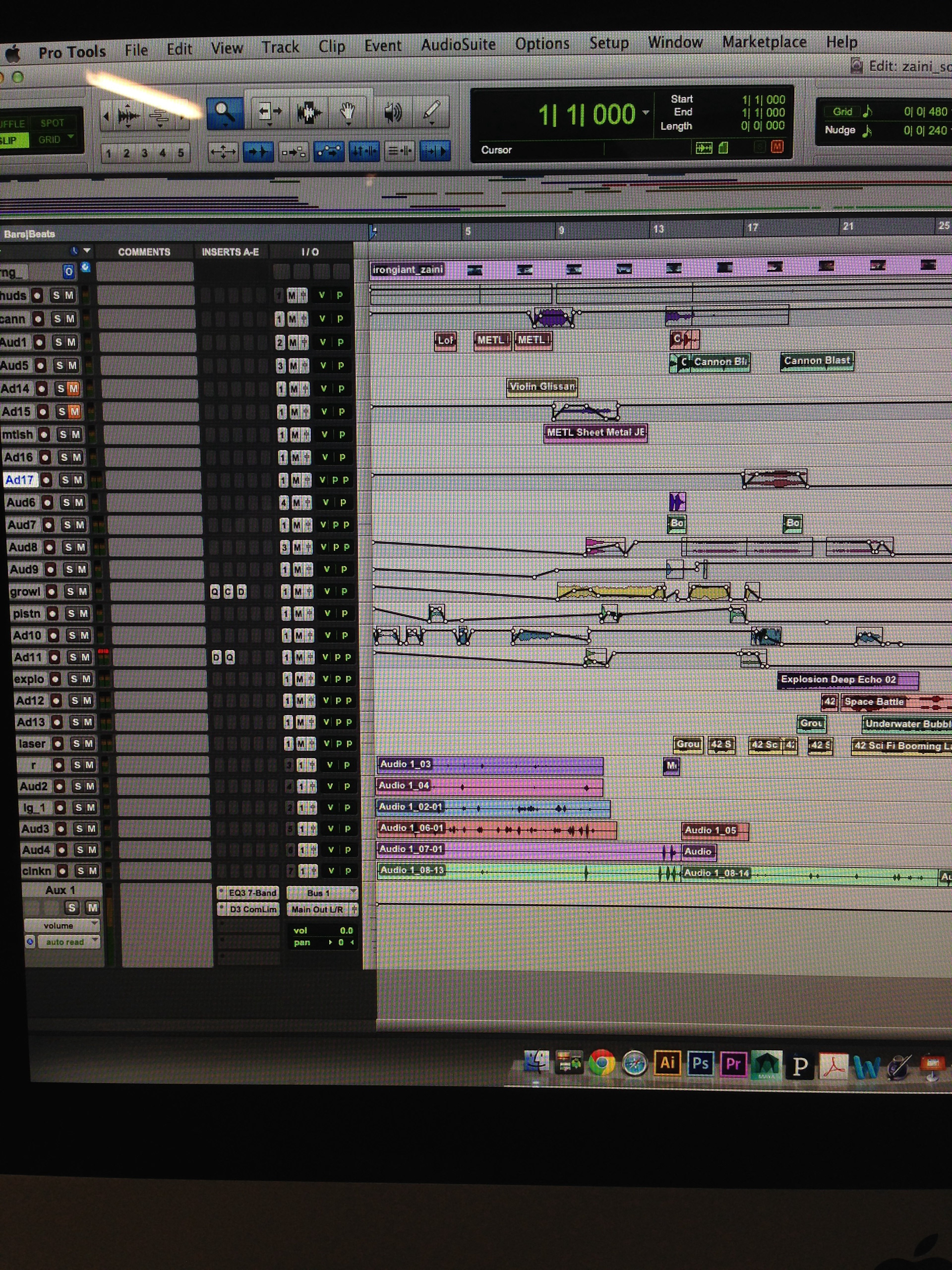Click the Apple menu icon
This screenshot has height=1270, width=952.
coord(12,55)
